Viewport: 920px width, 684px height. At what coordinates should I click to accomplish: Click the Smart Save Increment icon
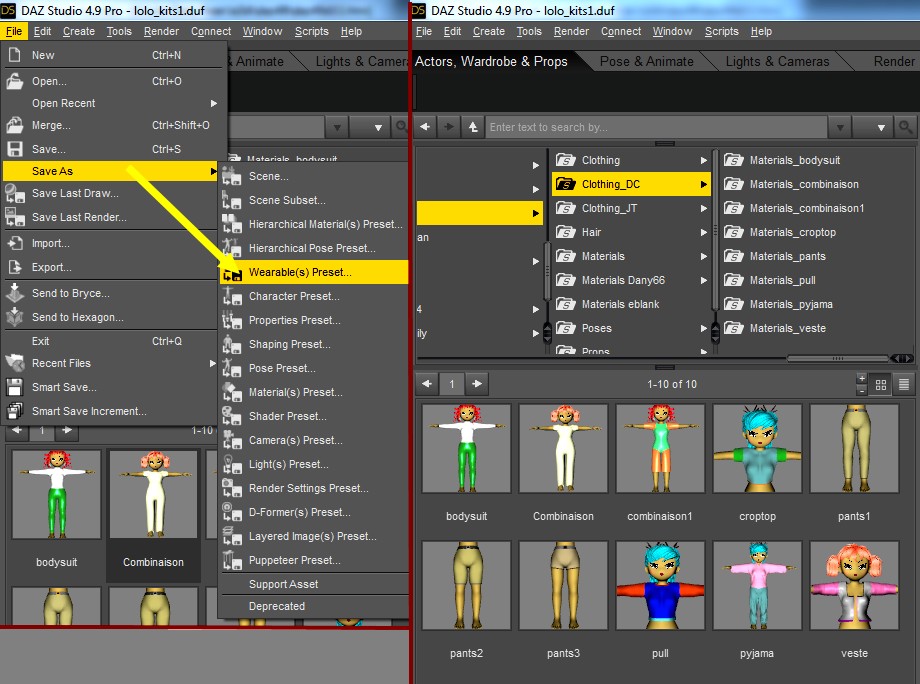[15, 411]
